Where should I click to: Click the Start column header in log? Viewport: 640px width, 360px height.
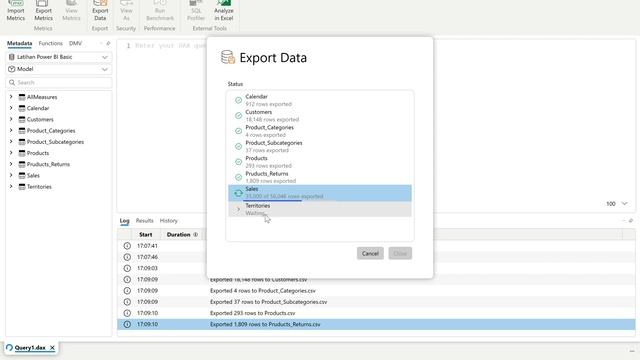[146, 235]
